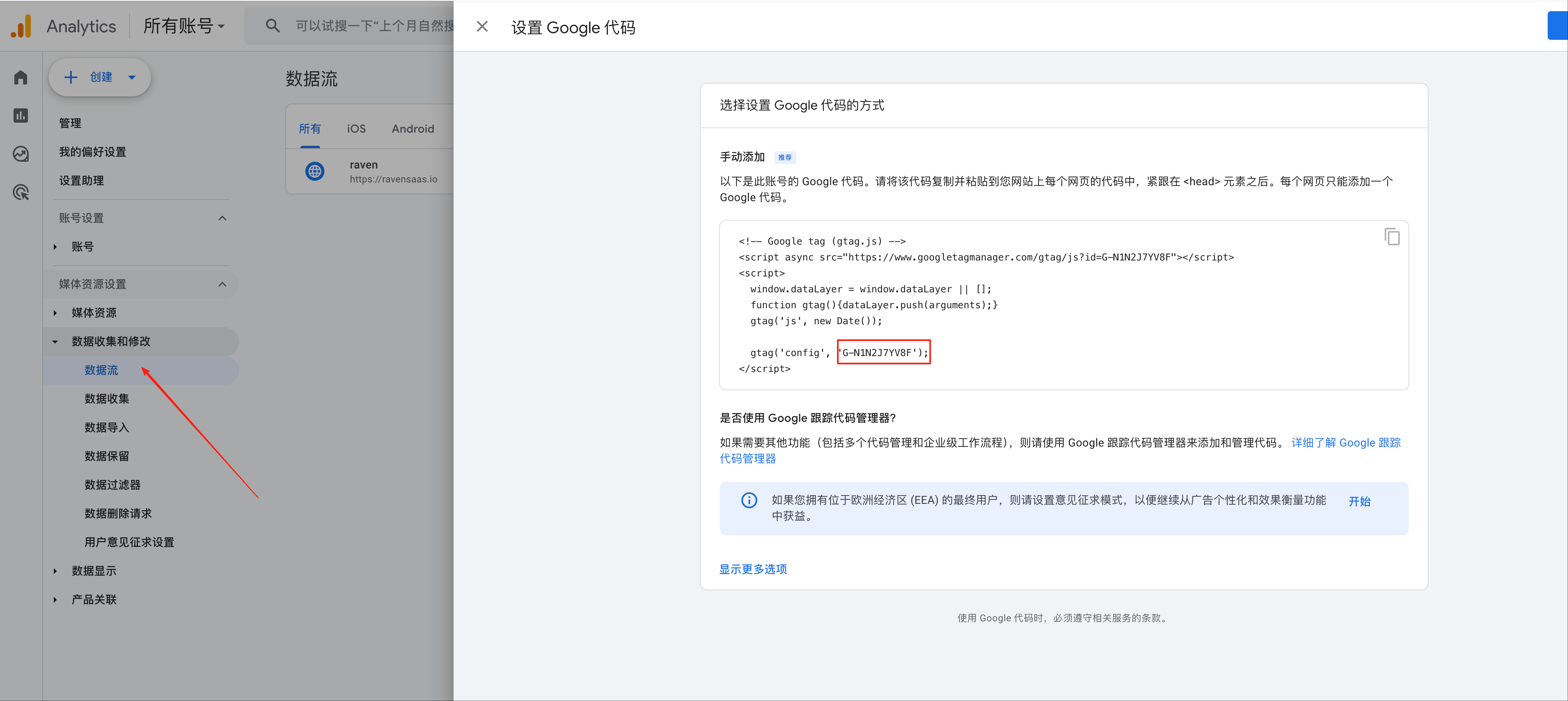
Task: Select 数据收集 in the sidebar
Action: 106,399
